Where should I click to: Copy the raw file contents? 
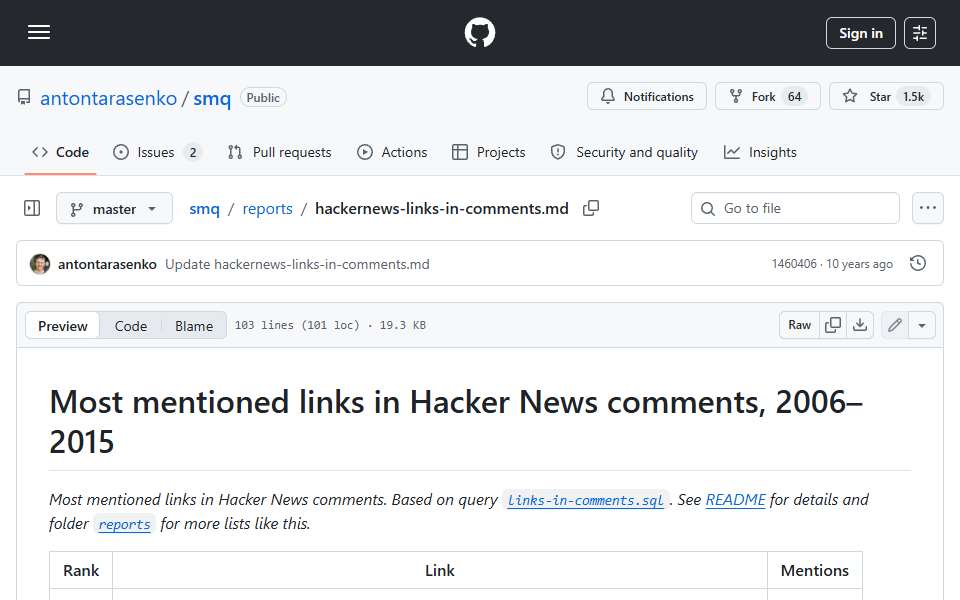click(x=833, y=325)
